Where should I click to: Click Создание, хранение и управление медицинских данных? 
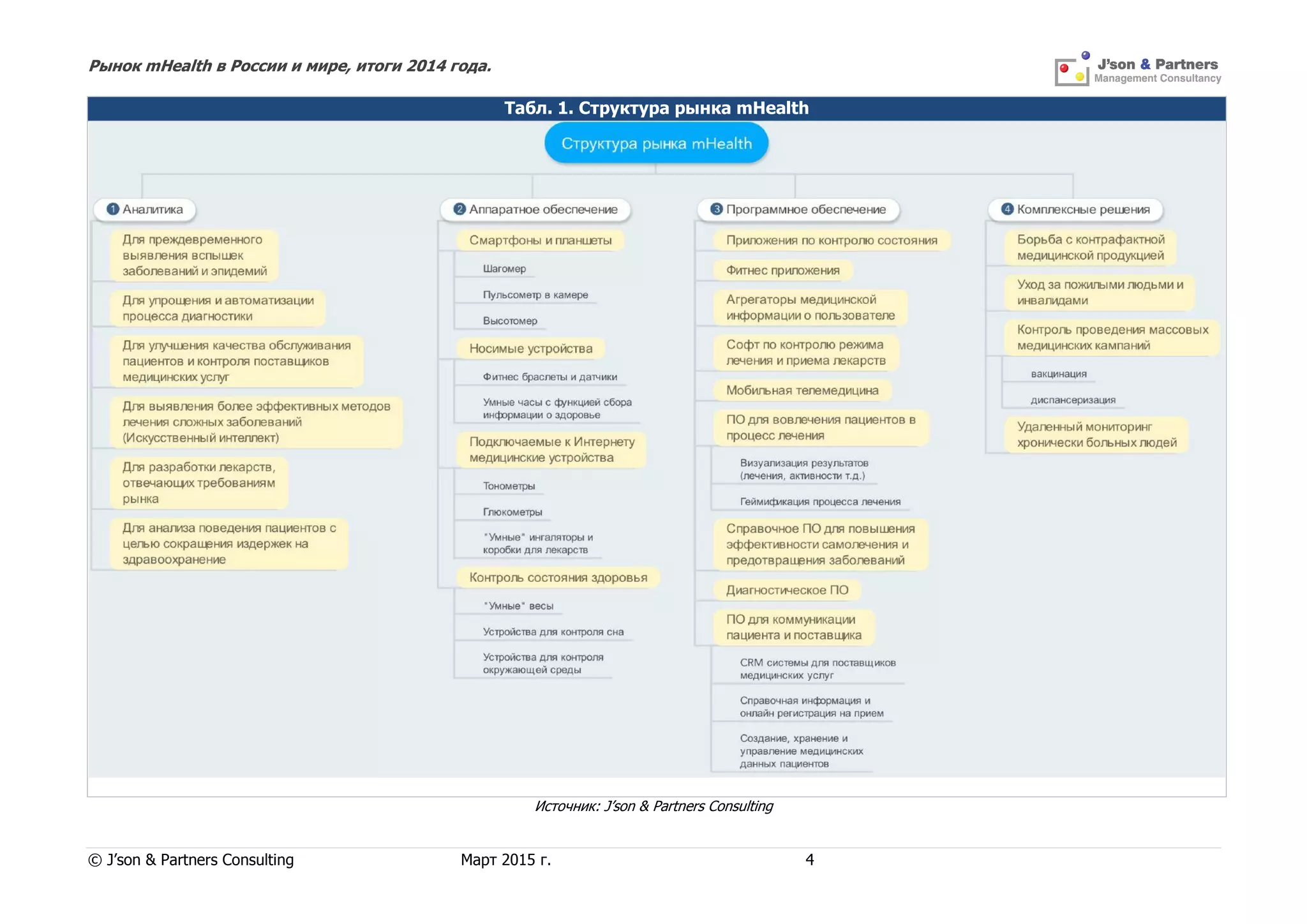point(802,751)
